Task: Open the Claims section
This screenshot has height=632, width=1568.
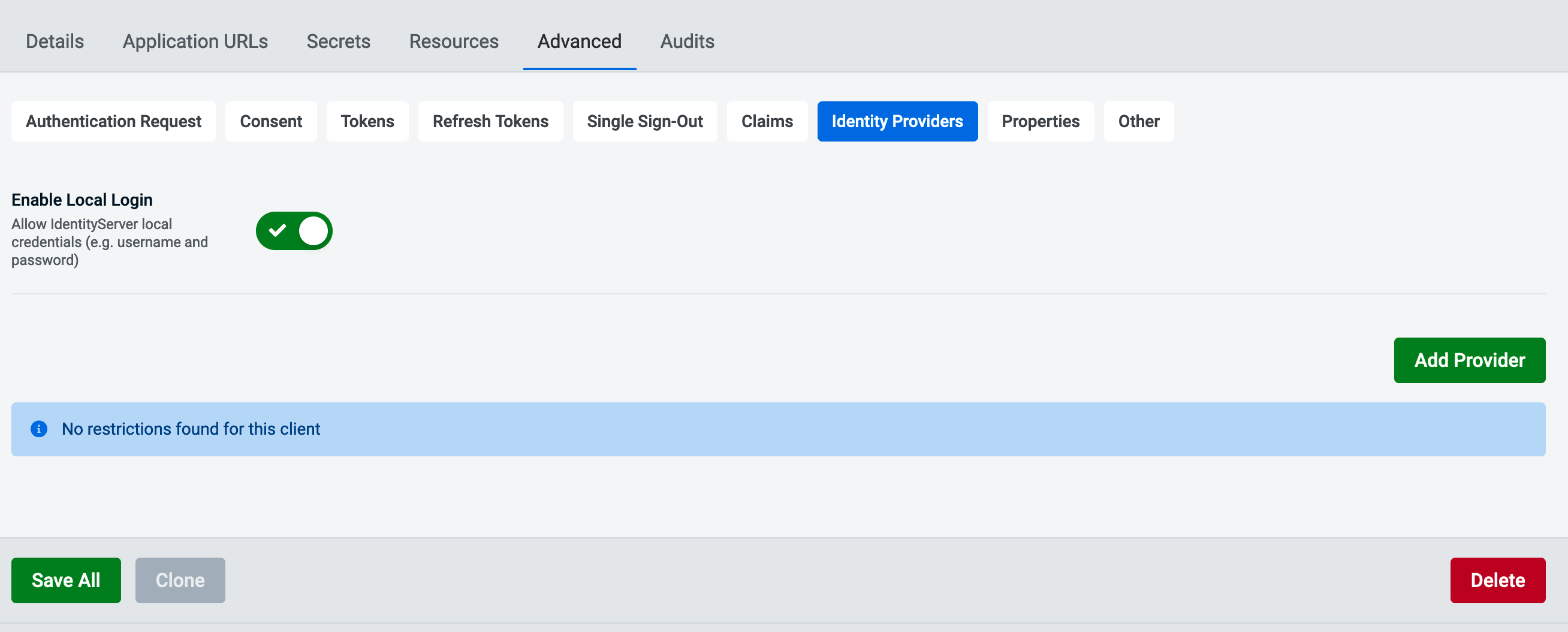Action: (x=767, y=121)
